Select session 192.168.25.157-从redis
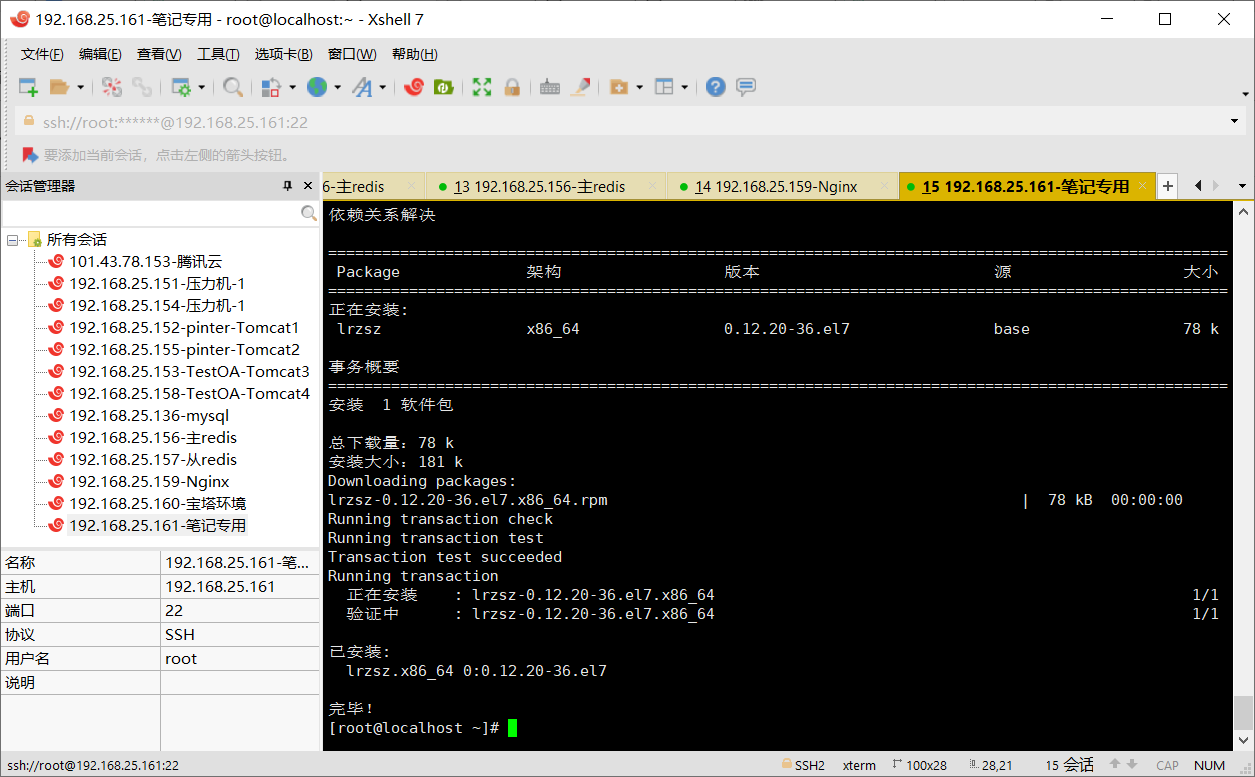The height and width of the screenshot is (777, 1255). [x=153, y=460]
